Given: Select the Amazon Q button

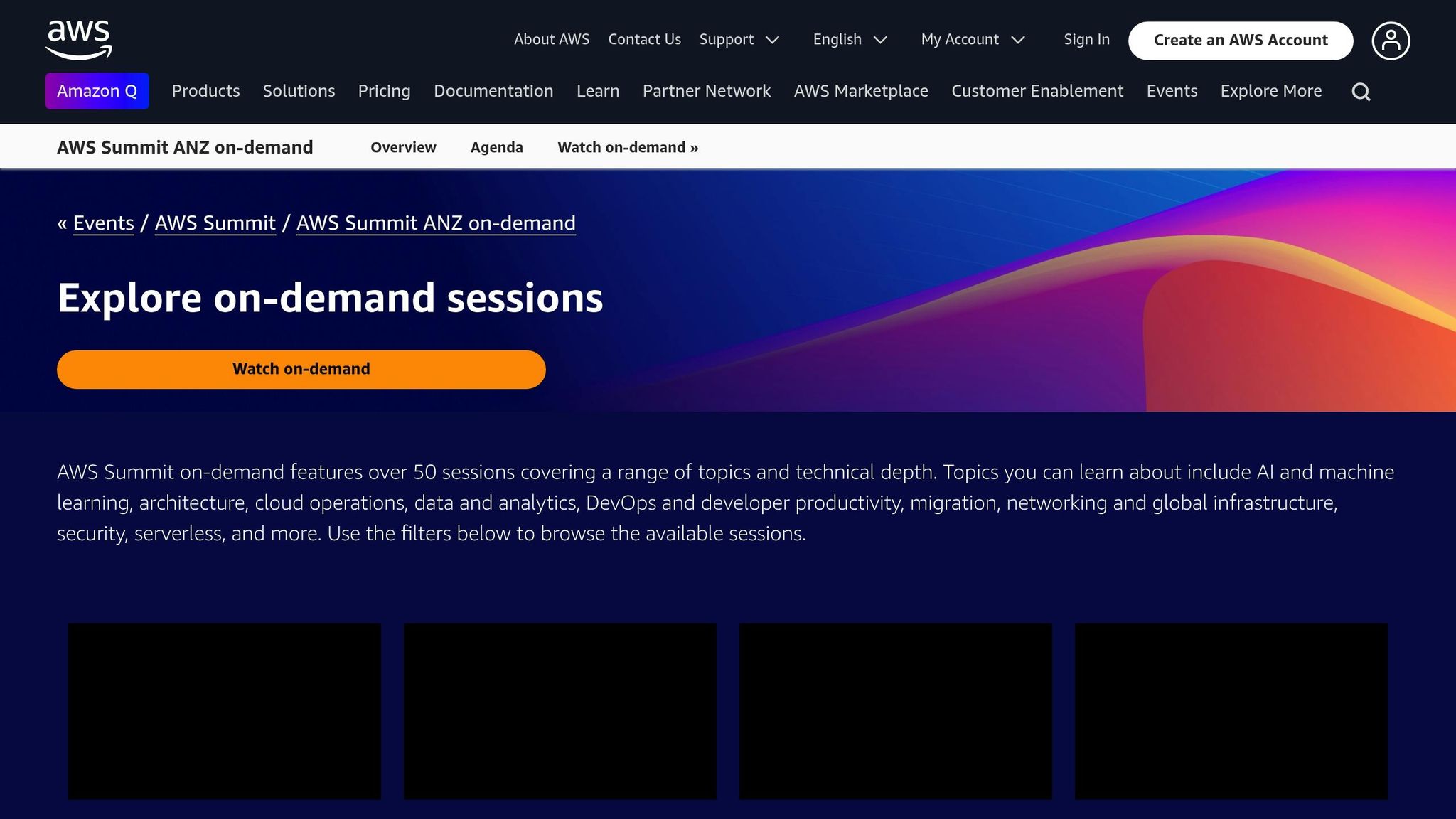Looking at the screenshot, I should coord(97,91).
